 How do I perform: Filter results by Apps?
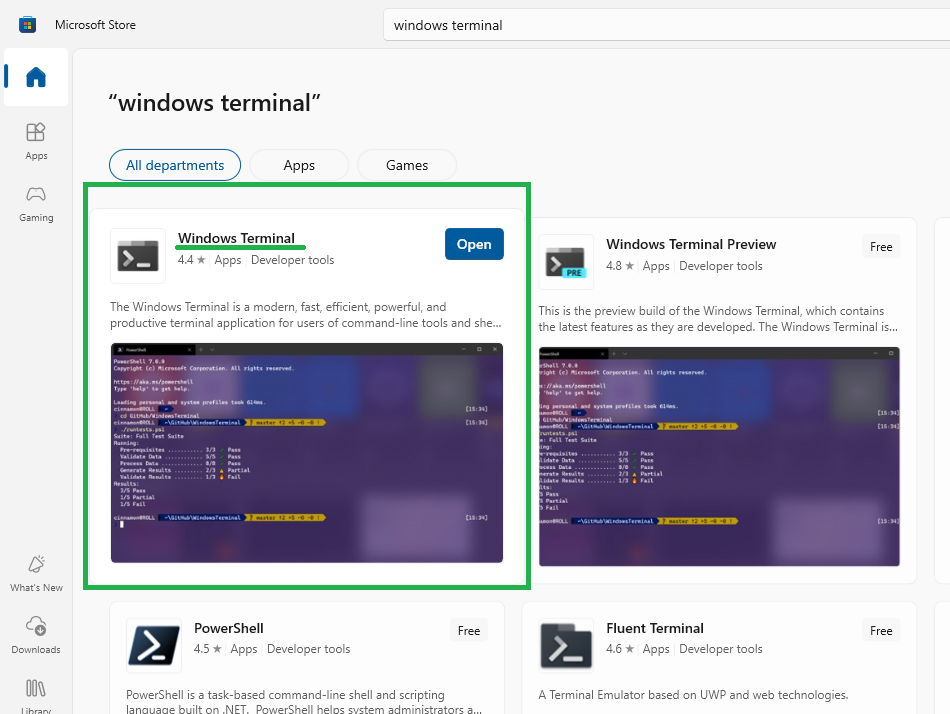(299, 165)
